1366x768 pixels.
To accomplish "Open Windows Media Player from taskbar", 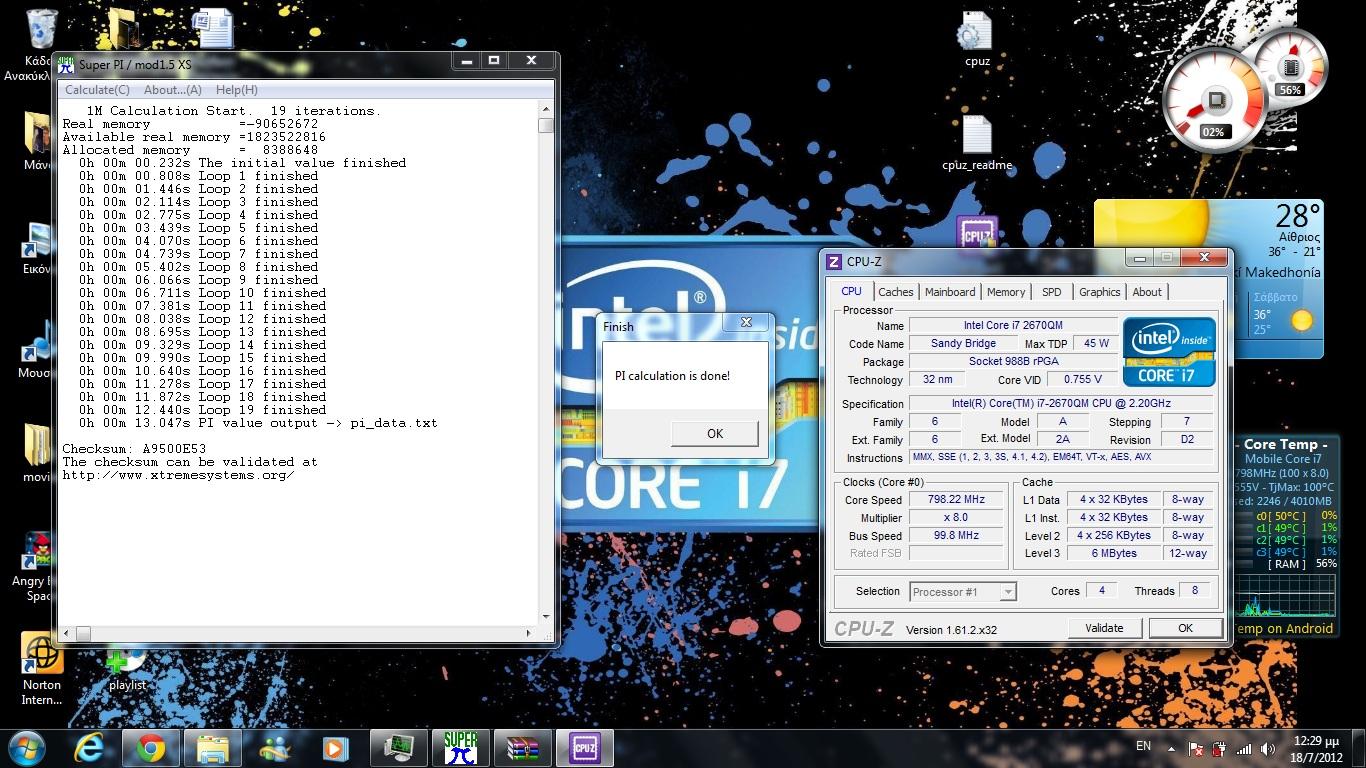I will [x=335, y=748].
